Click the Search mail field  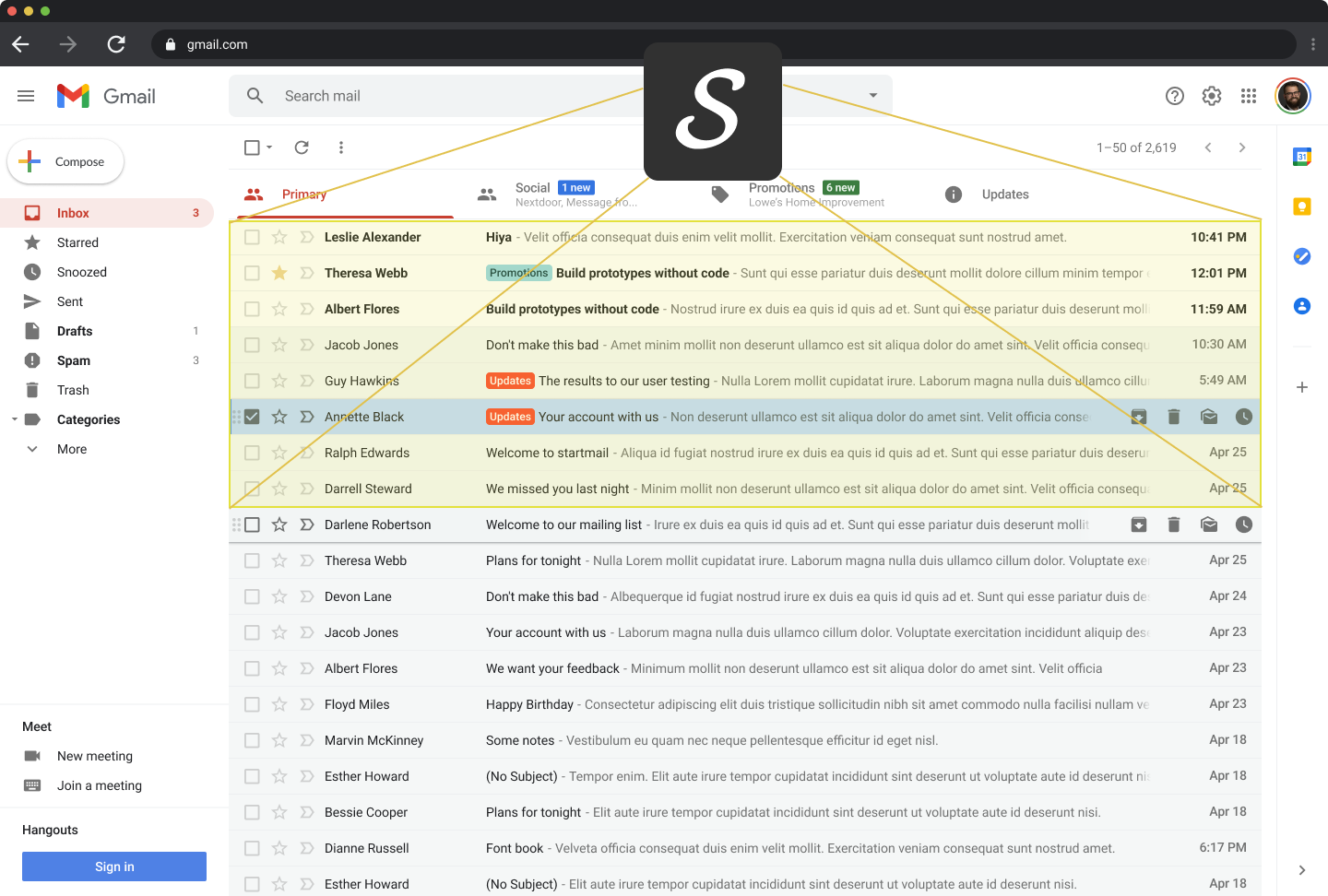561,96
